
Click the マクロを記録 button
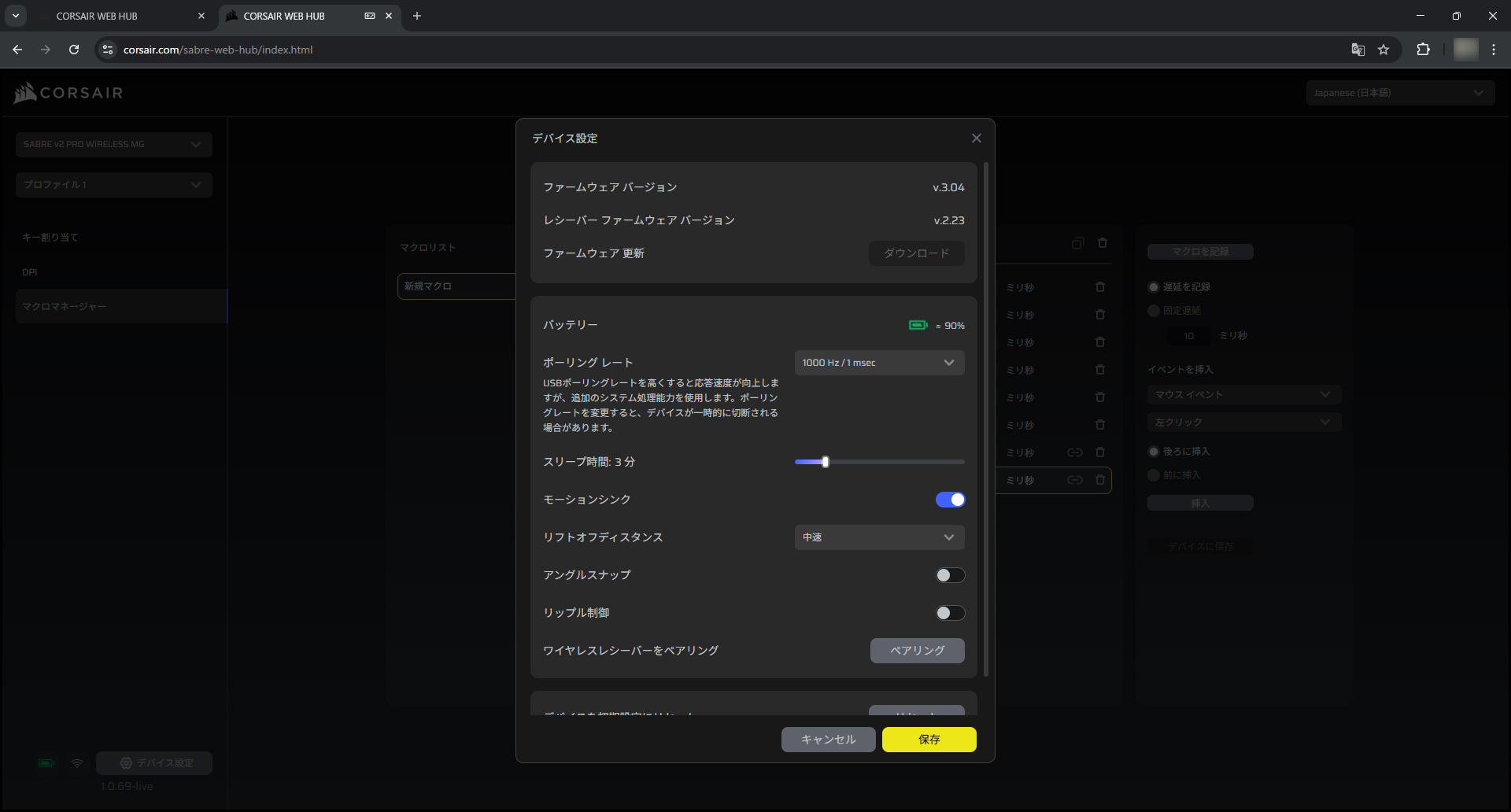[1200, 252]
